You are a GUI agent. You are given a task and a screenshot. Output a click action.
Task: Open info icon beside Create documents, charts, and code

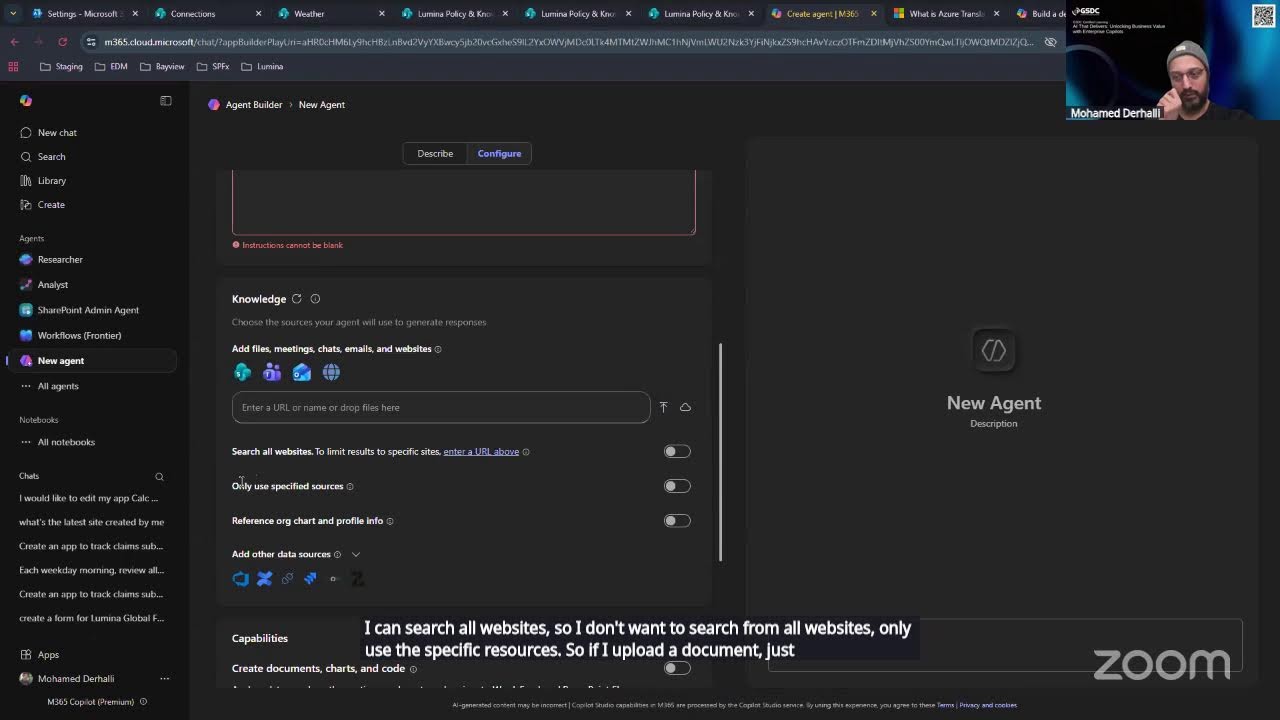click(413, 669)
